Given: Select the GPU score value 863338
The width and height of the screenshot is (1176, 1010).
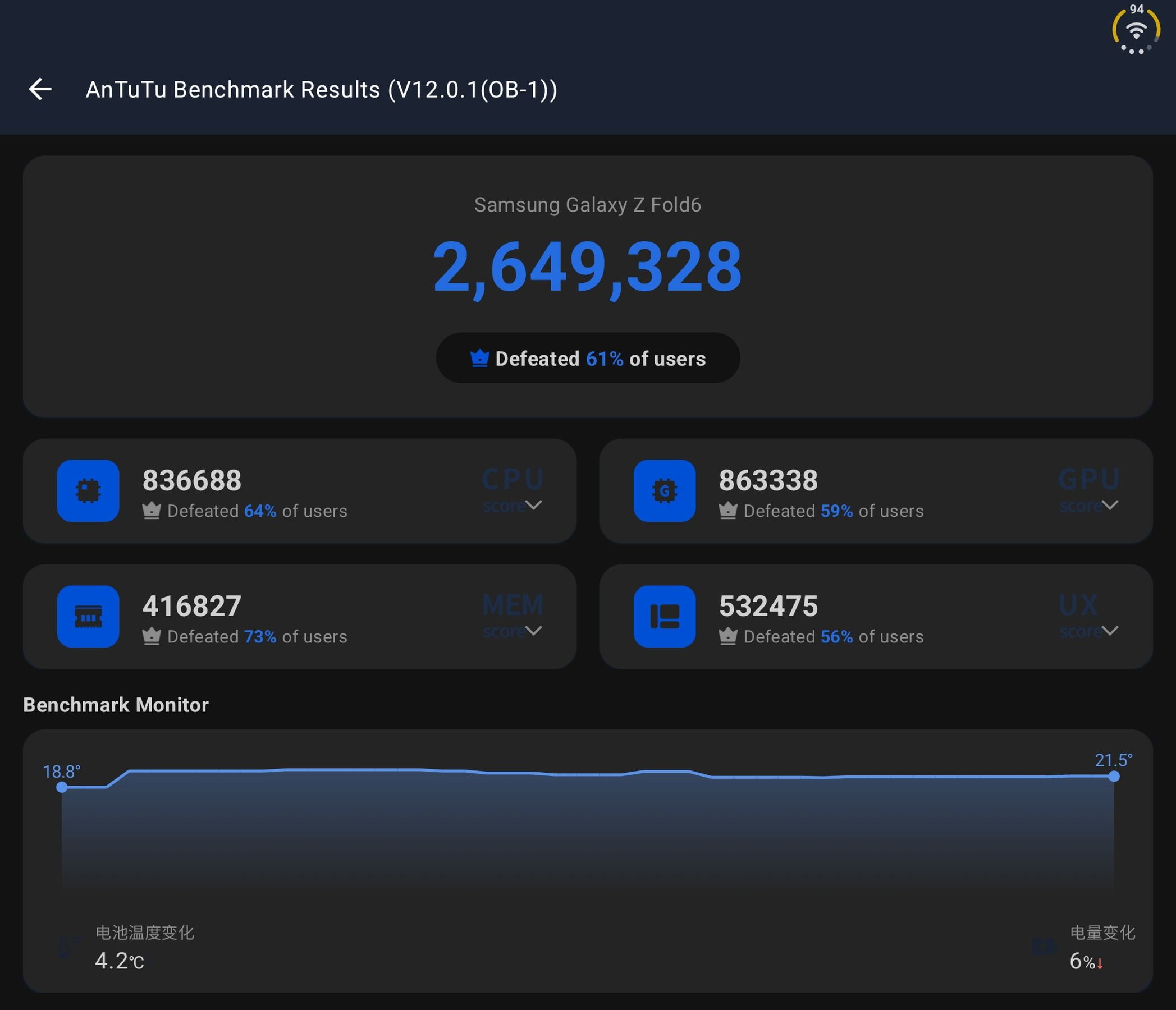Looking at the screenshot, I should point(768,481).
